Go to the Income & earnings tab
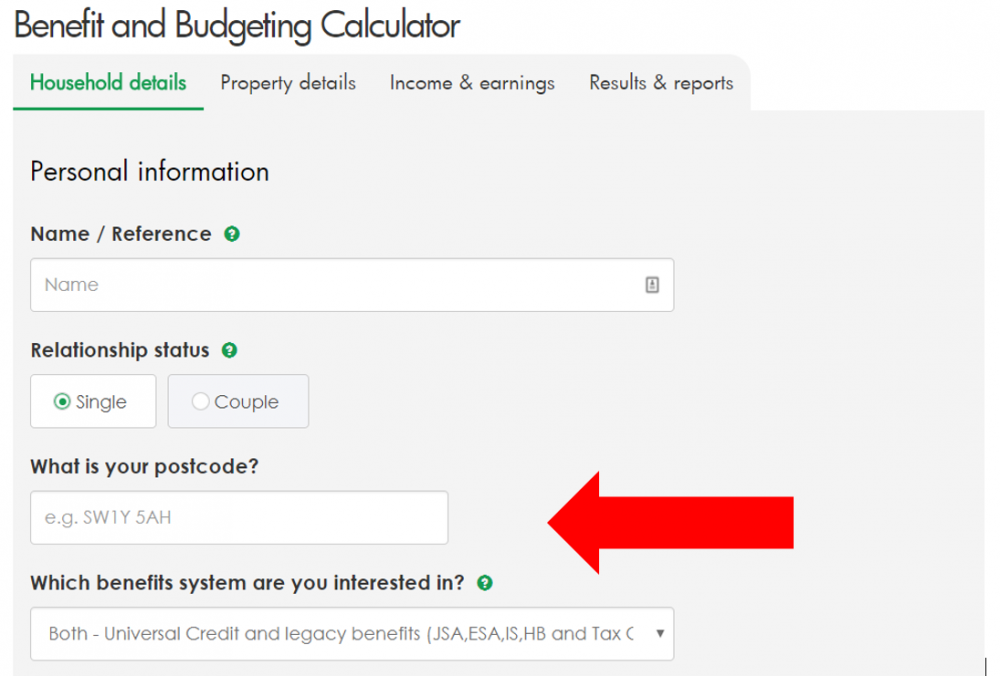This screenshot has width=1000, height=676. pyautogui.click(x=472, y=84)
